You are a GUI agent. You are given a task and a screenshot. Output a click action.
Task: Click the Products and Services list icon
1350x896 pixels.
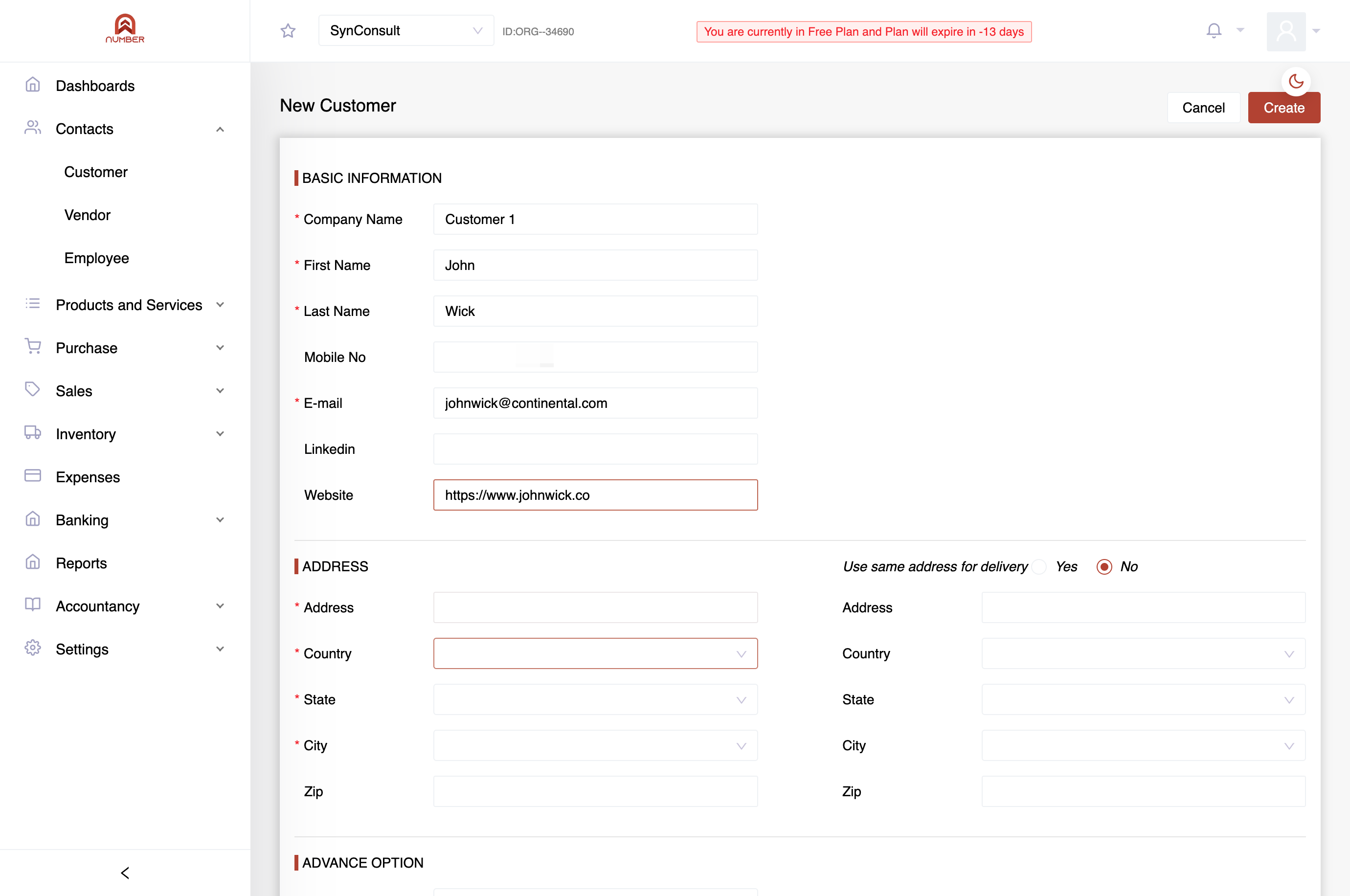[x=33, y=304]
